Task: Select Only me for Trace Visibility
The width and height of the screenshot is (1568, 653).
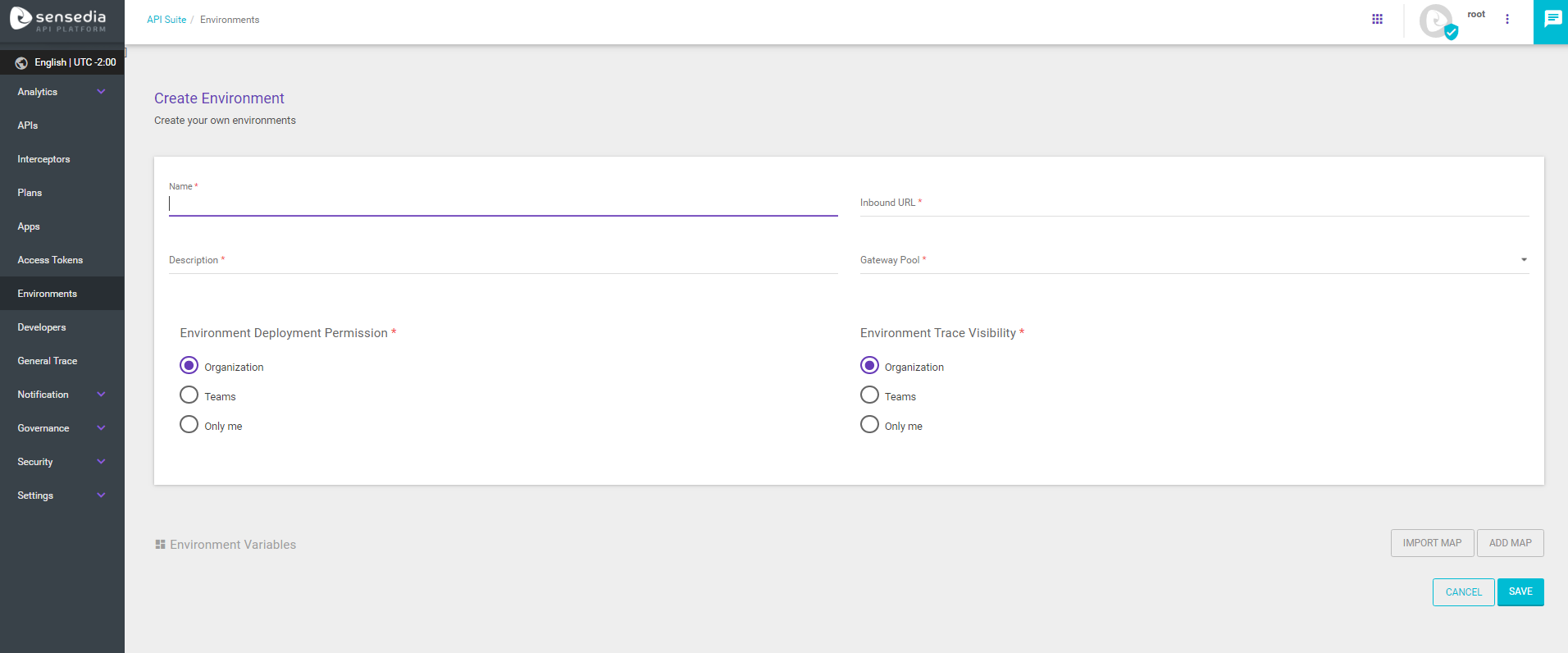Action: tap(869, 425)
